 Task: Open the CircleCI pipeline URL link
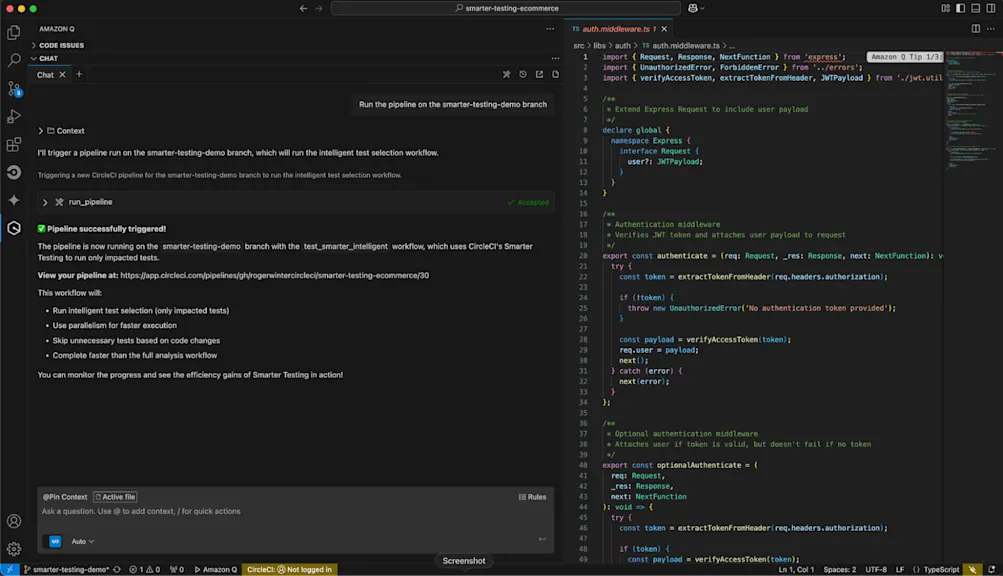coord(274,276)
